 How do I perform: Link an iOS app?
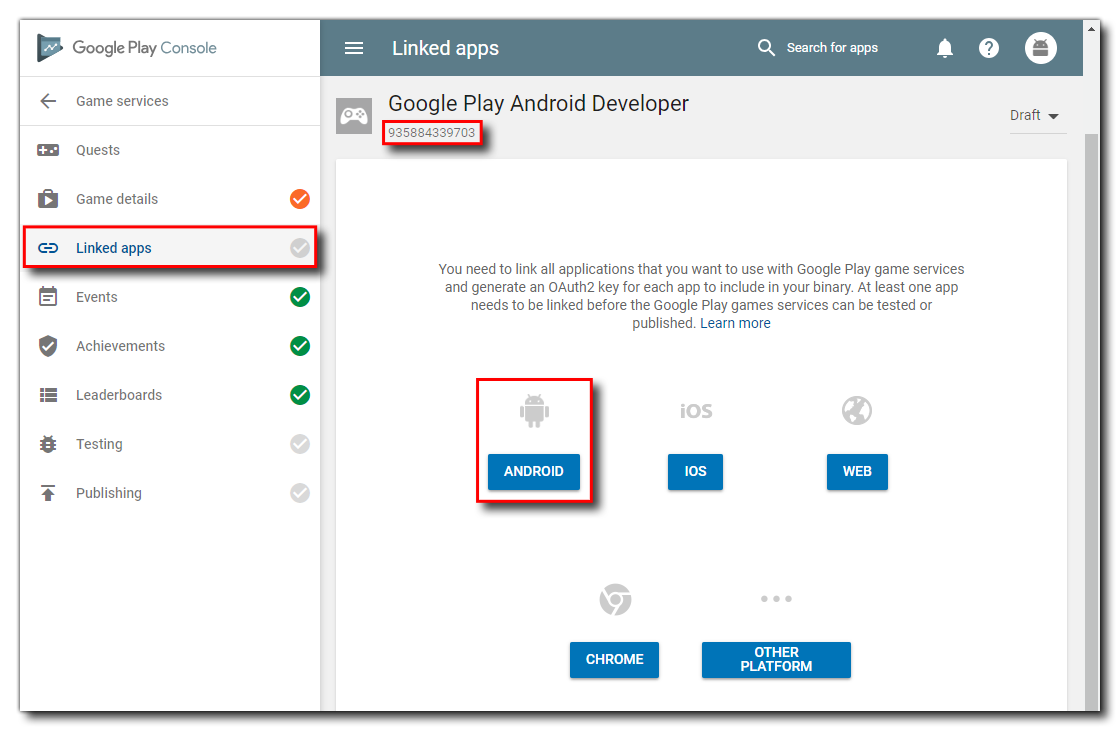(695, 472)
